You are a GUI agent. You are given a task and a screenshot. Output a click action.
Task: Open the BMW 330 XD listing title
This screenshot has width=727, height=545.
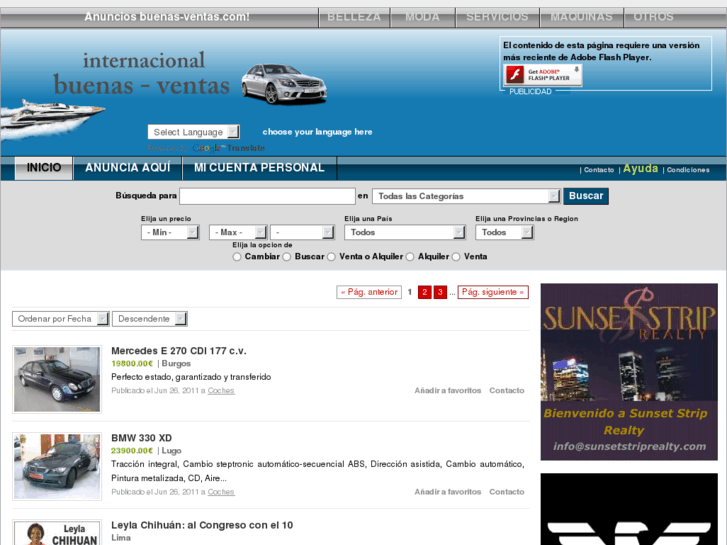141,438
